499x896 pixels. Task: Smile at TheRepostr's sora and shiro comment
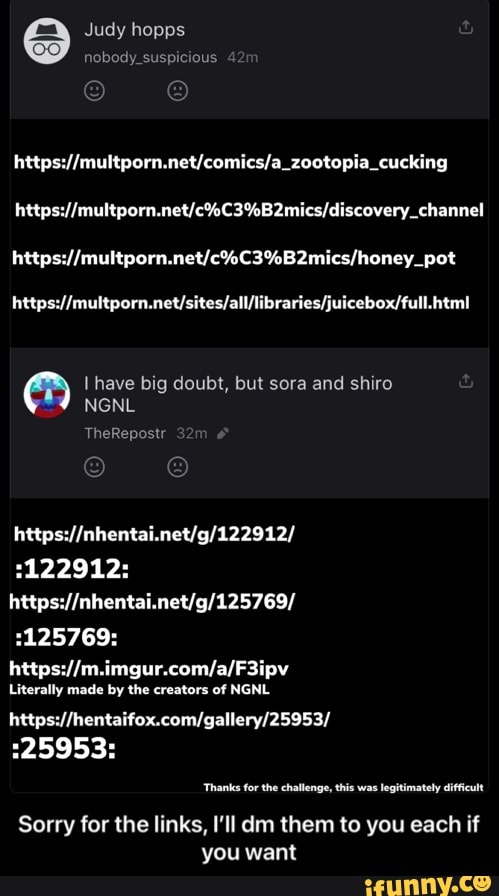point(94,468)
